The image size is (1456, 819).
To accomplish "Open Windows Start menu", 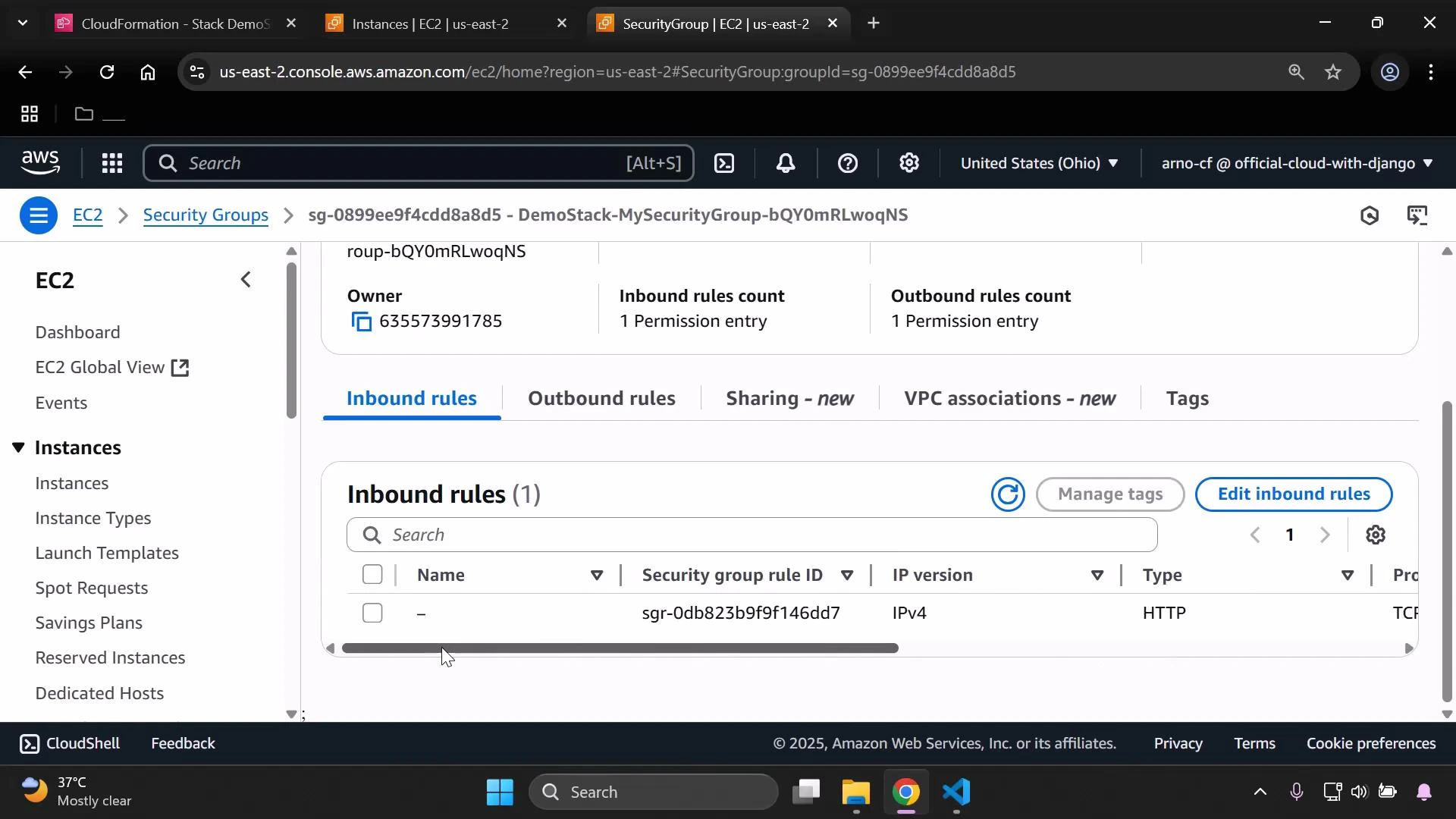I will (500, 792).
